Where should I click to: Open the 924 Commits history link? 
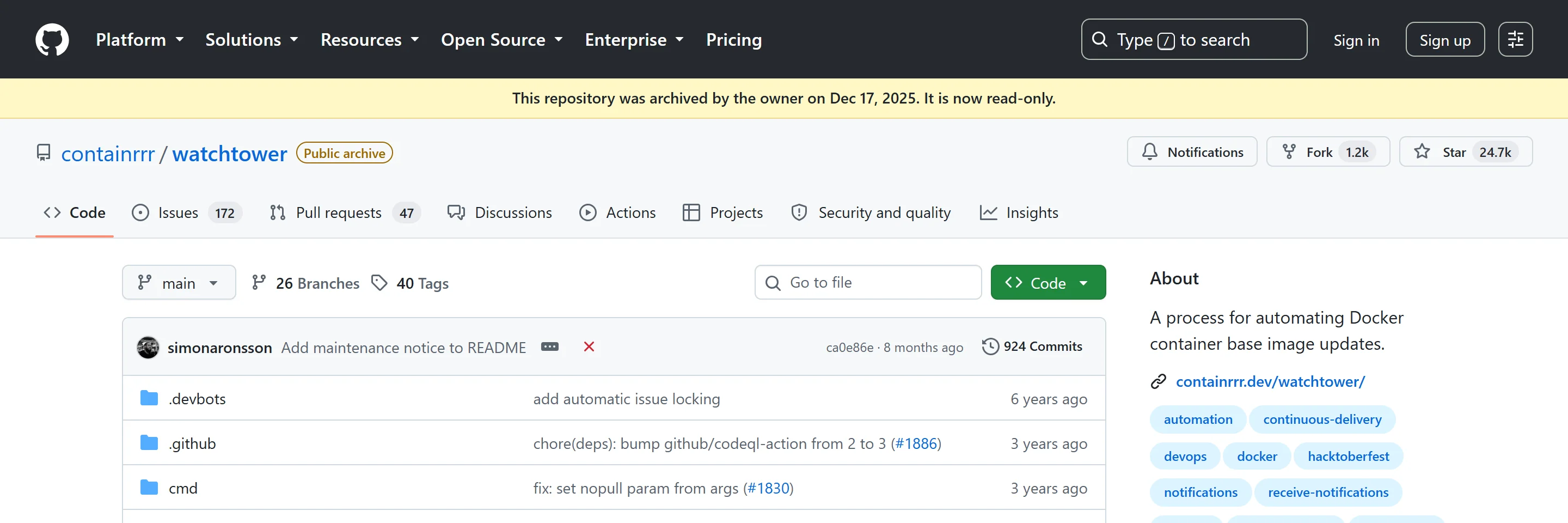[x=1032, y=346]
